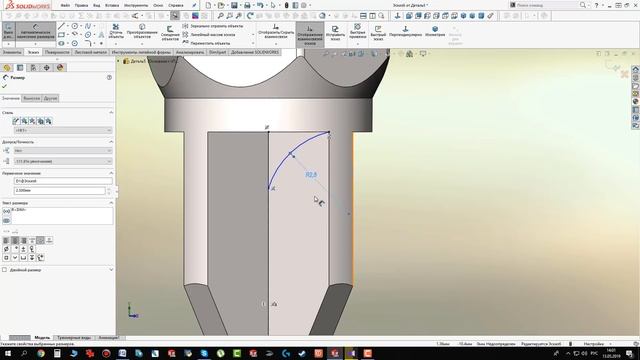Toggle add parentheses (xx) button

pyautogui.click(x=7, y=211)
